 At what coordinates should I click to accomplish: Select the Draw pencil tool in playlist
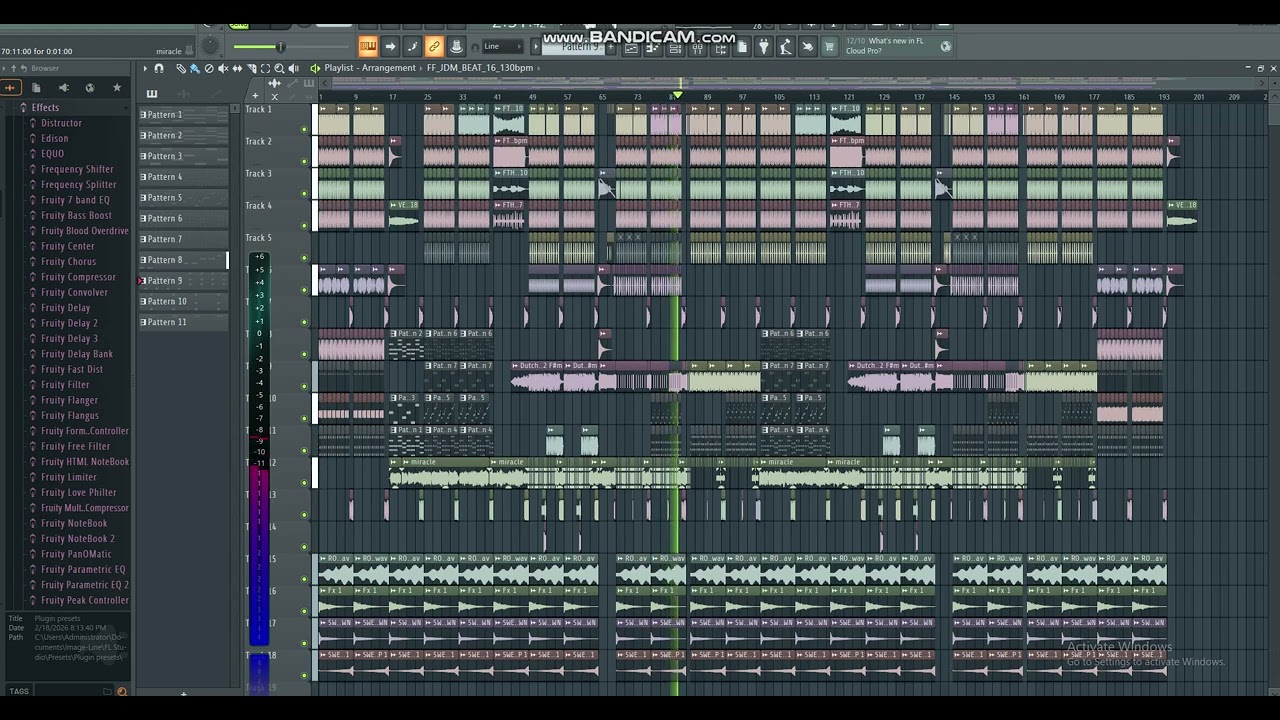(x=181, y=68)
